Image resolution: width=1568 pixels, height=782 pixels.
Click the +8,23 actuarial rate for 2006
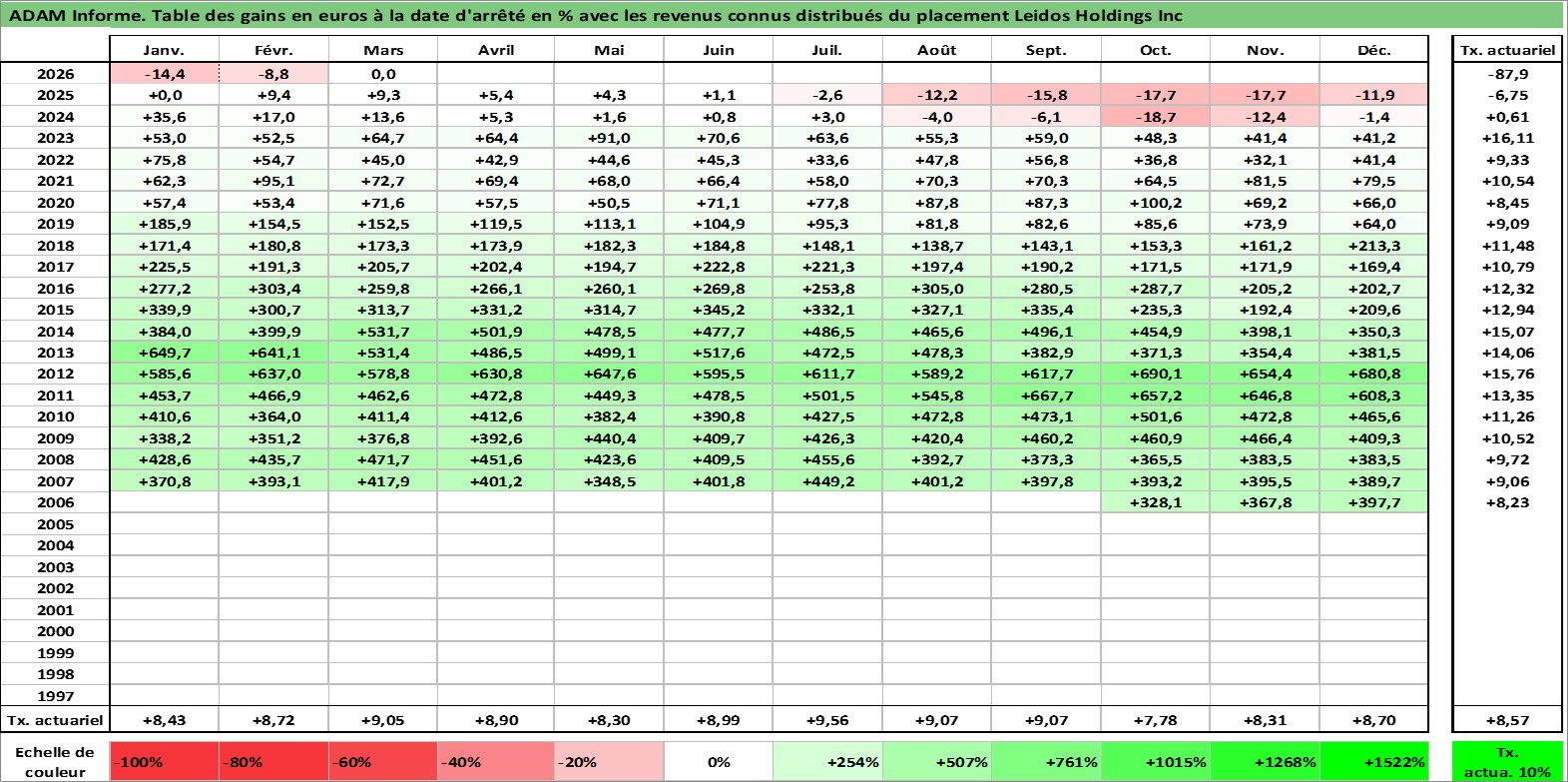tap(1507, 502)
